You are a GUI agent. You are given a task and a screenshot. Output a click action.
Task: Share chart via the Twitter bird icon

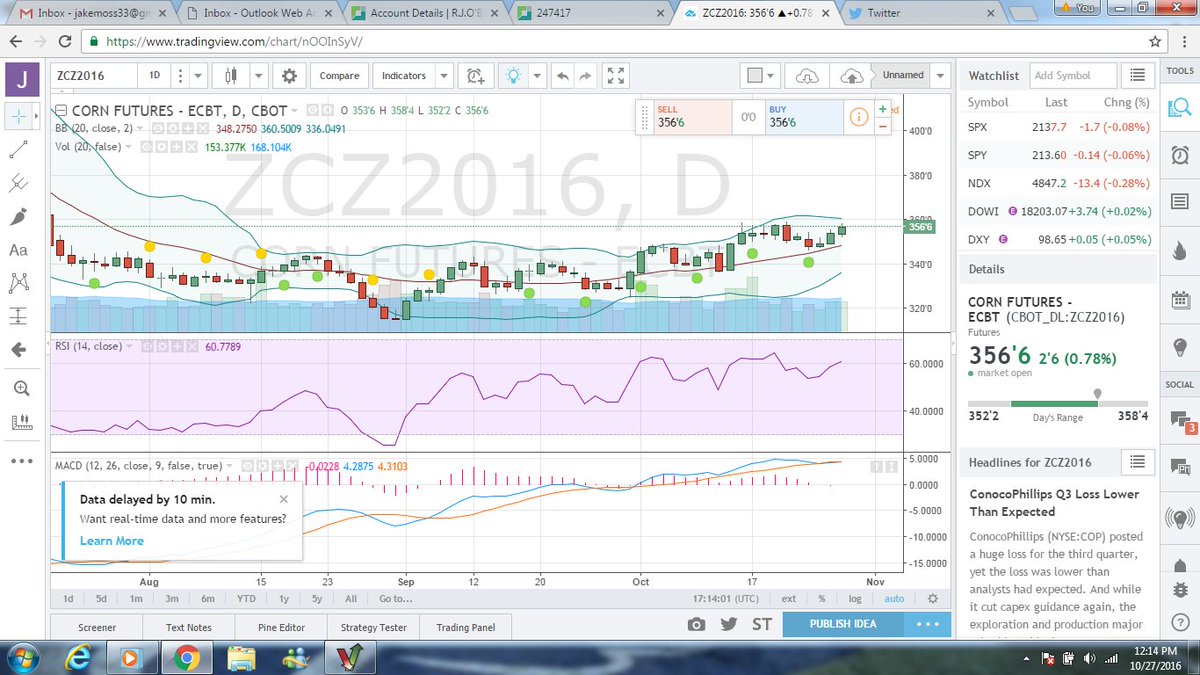click(729, 624)
